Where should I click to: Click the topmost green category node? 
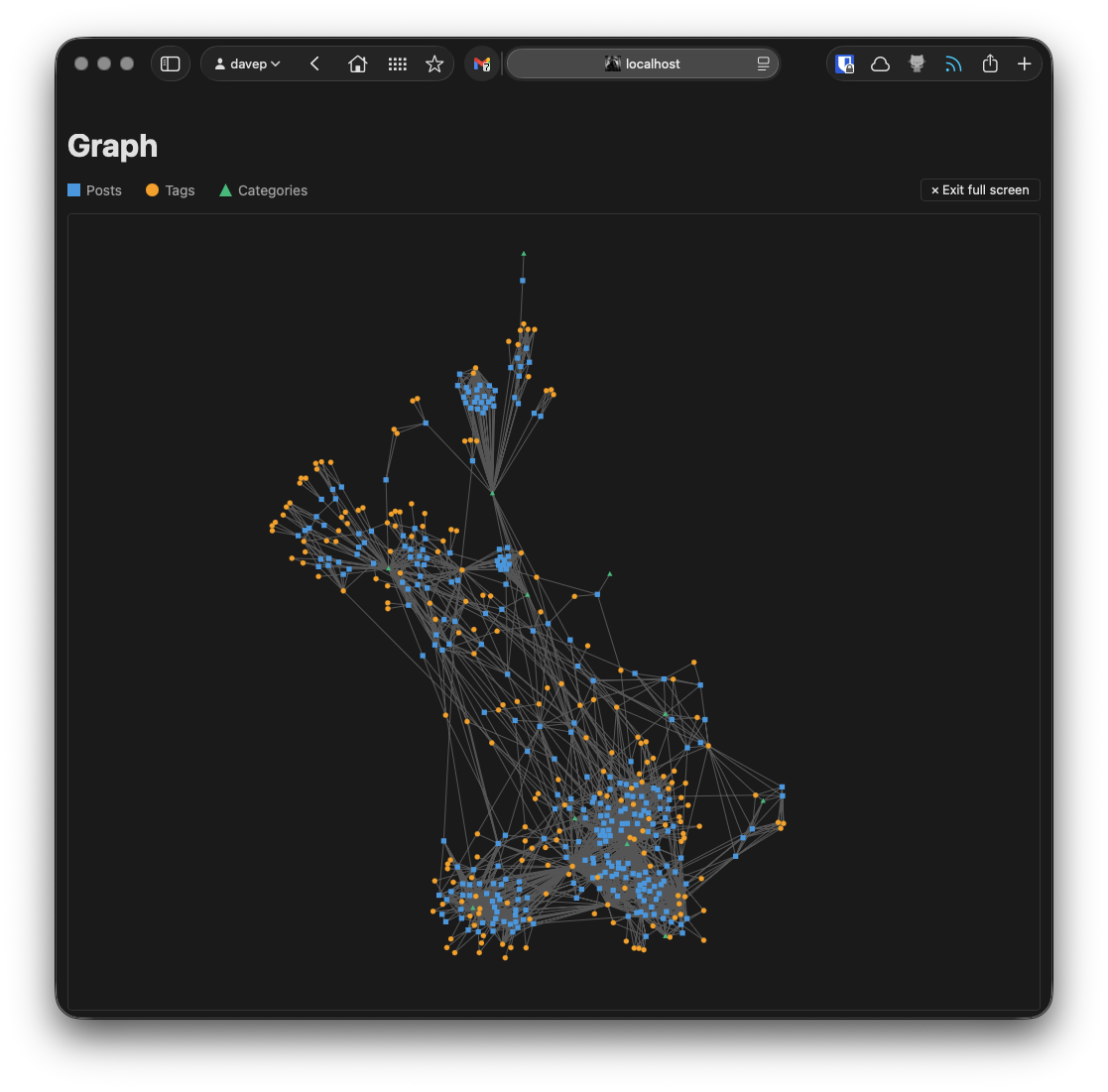[x=524, y=254]
